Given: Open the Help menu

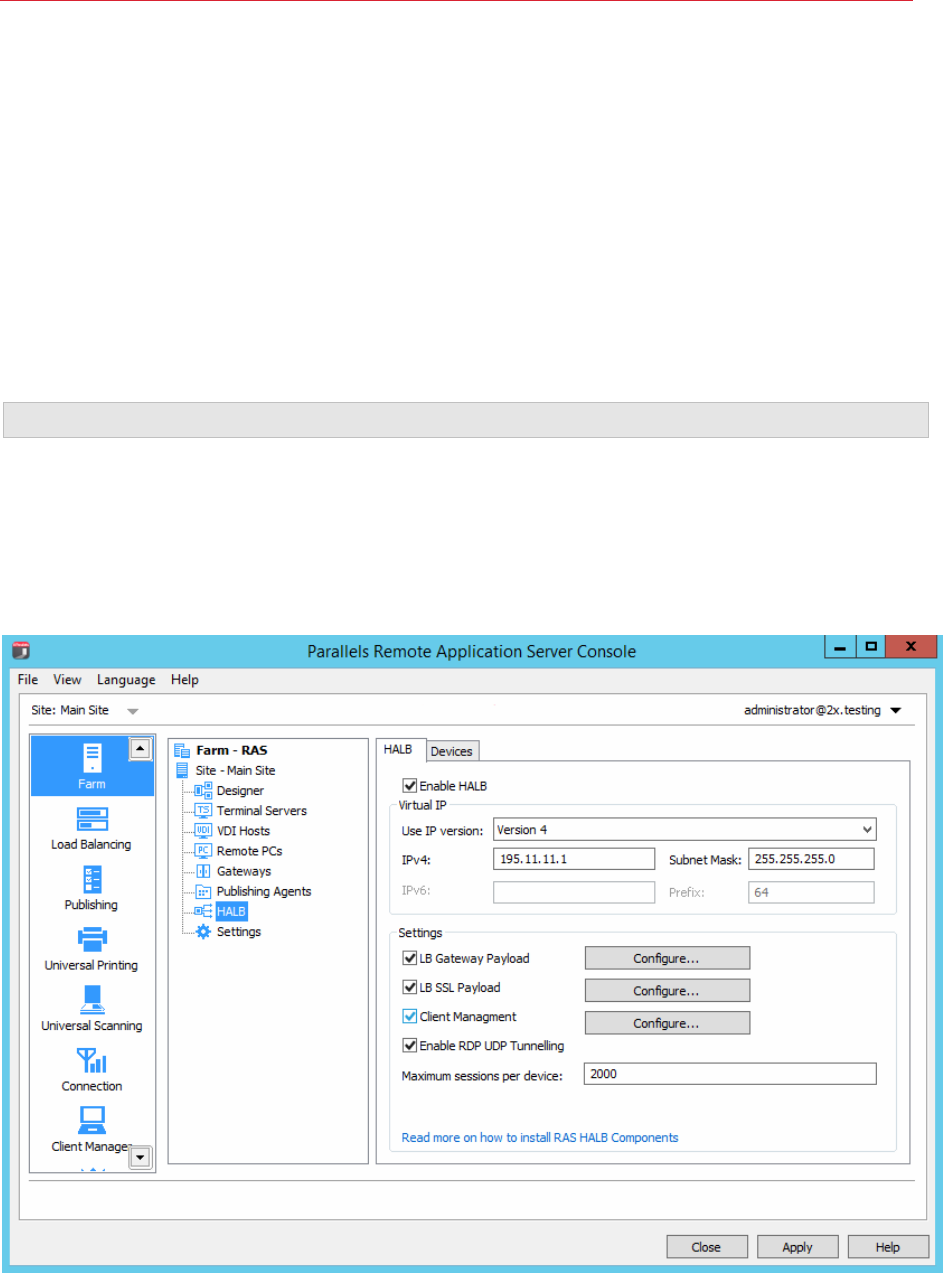Looking at the screenshot, I should 185,680.
